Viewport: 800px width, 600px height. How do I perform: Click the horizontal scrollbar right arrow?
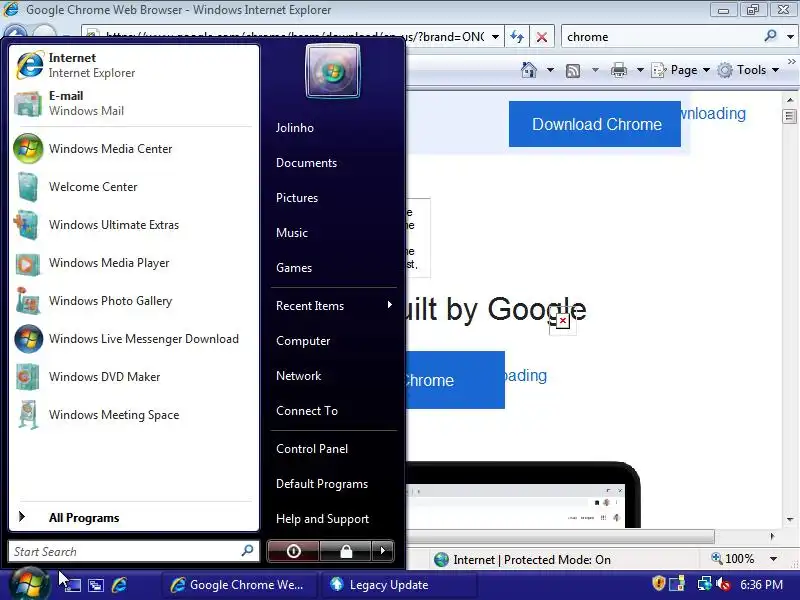click(772, 536)
